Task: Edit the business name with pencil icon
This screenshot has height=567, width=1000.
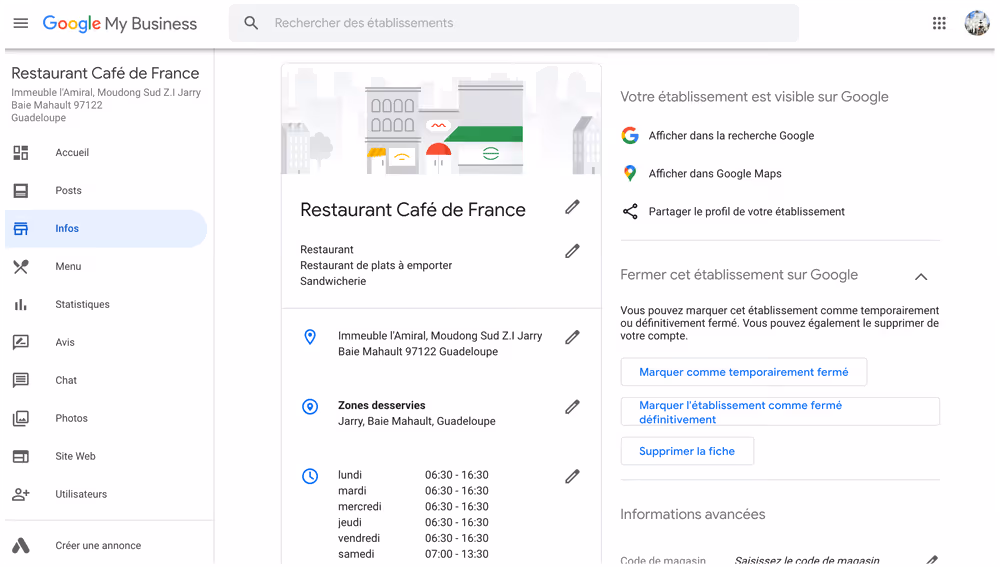Action: 572,207
